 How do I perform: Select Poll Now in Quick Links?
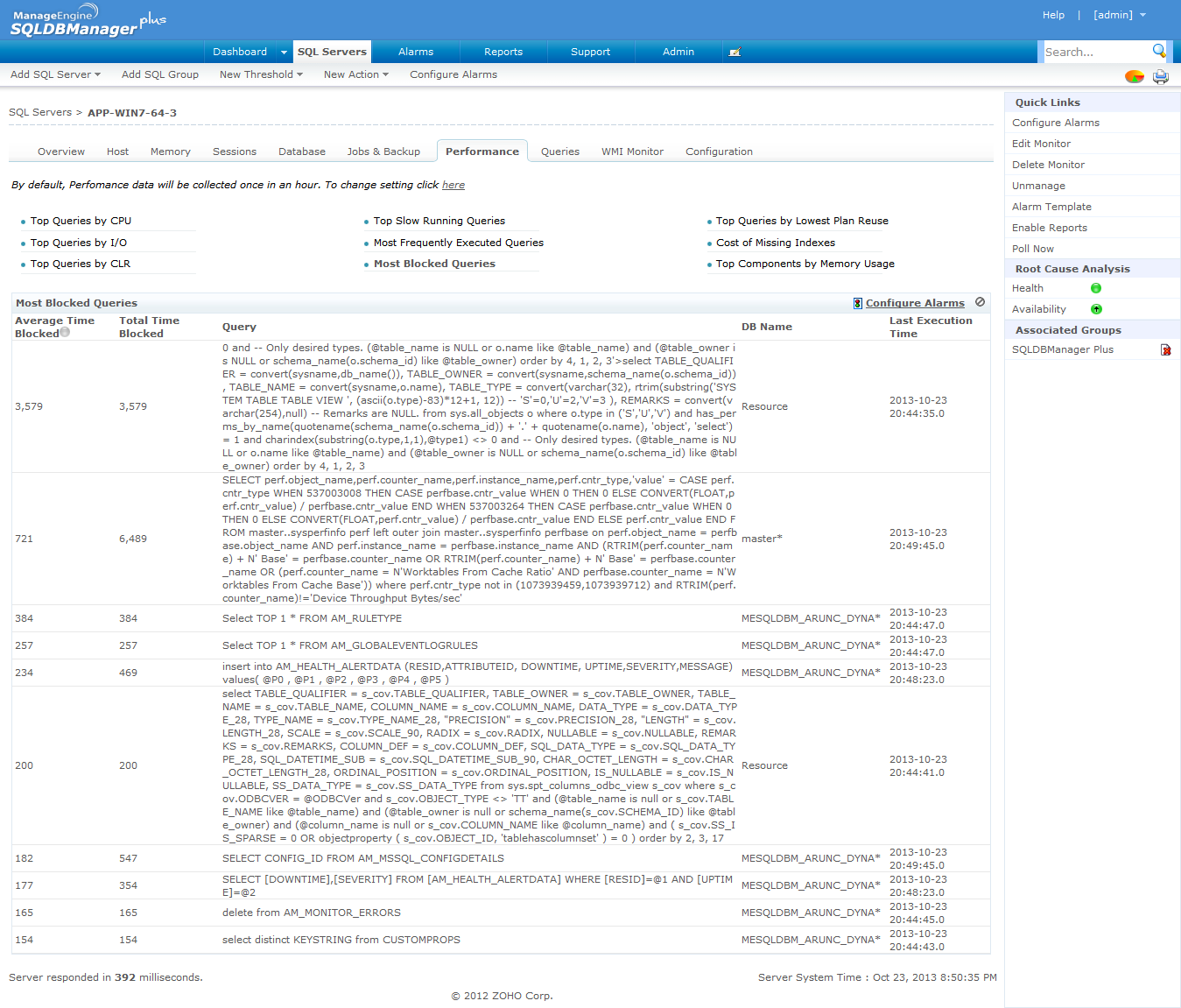1032,249
